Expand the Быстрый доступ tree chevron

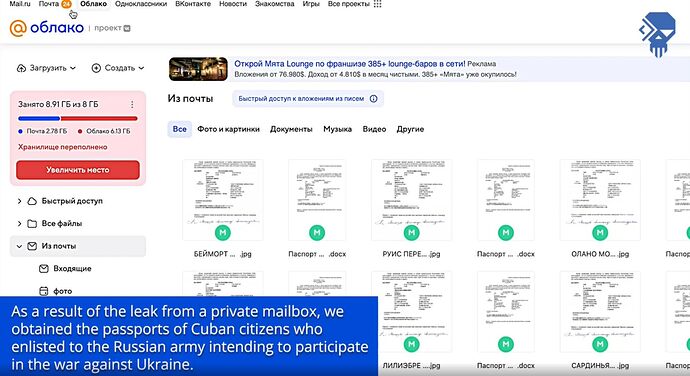tap(19, 201)
